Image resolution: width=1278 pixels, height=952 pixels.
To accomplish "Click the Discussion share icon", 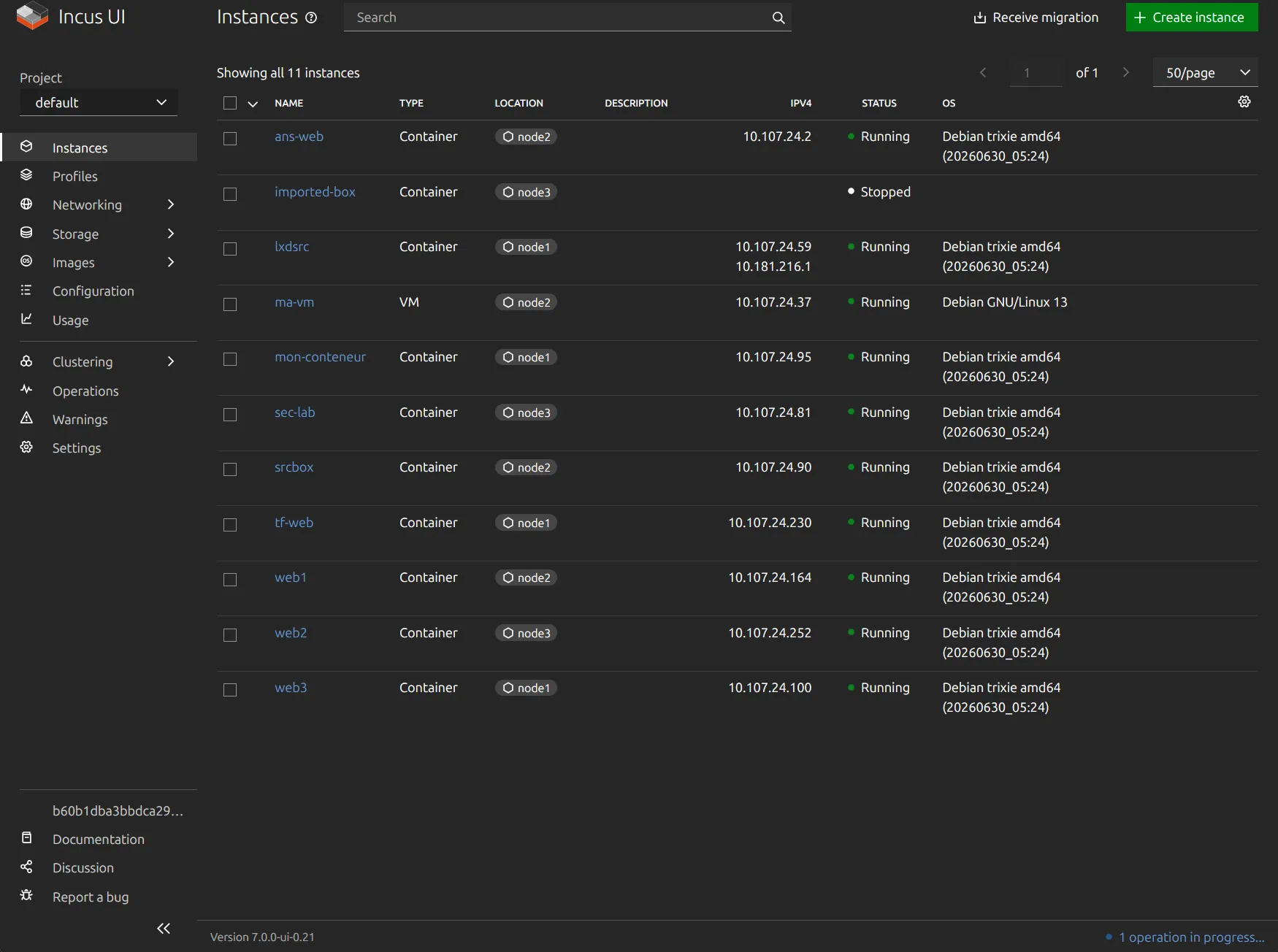I will pos(26,867).
